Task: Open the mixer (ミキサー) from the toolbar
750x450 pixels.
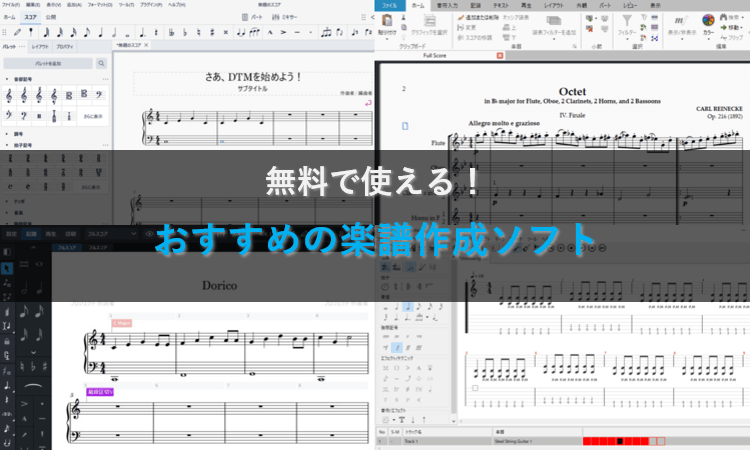Action: [x=285, y=17]
